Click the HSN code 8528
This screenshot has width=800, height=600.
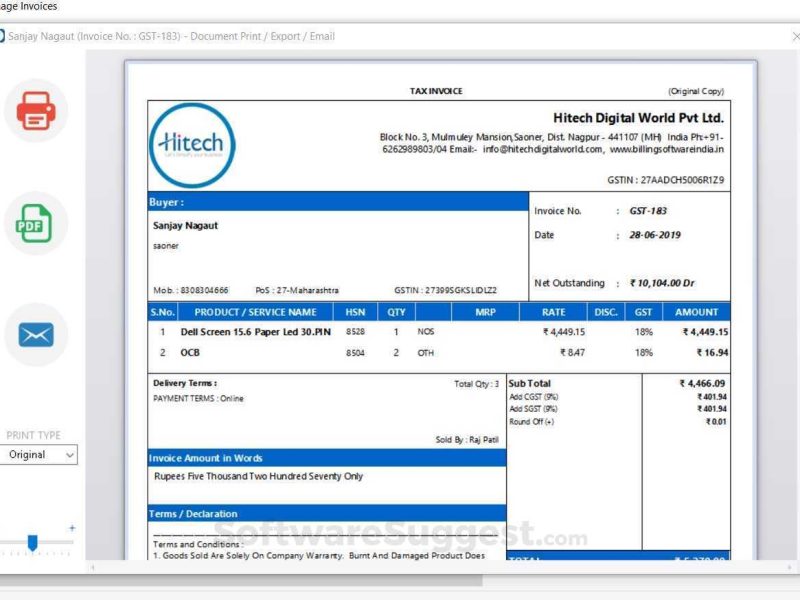[x=355, y=332]
